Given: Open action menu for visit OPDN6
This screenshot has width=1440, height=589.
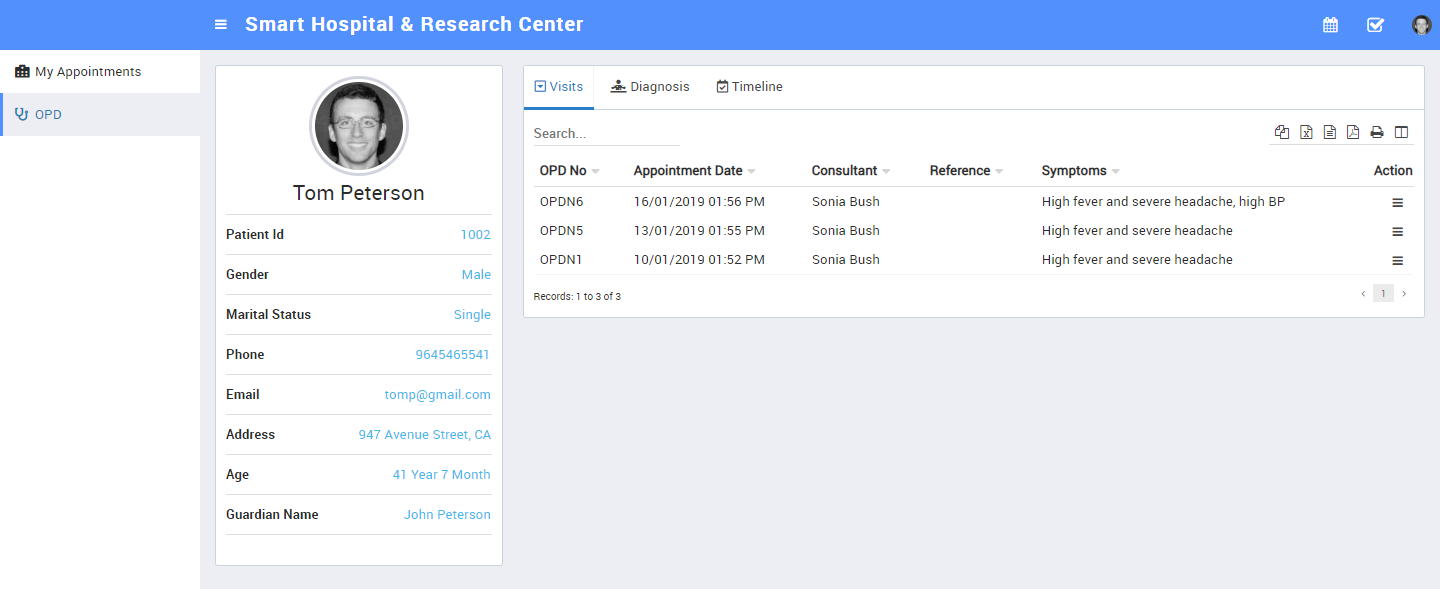Looking at the screenshot, I should (1397, 203).
